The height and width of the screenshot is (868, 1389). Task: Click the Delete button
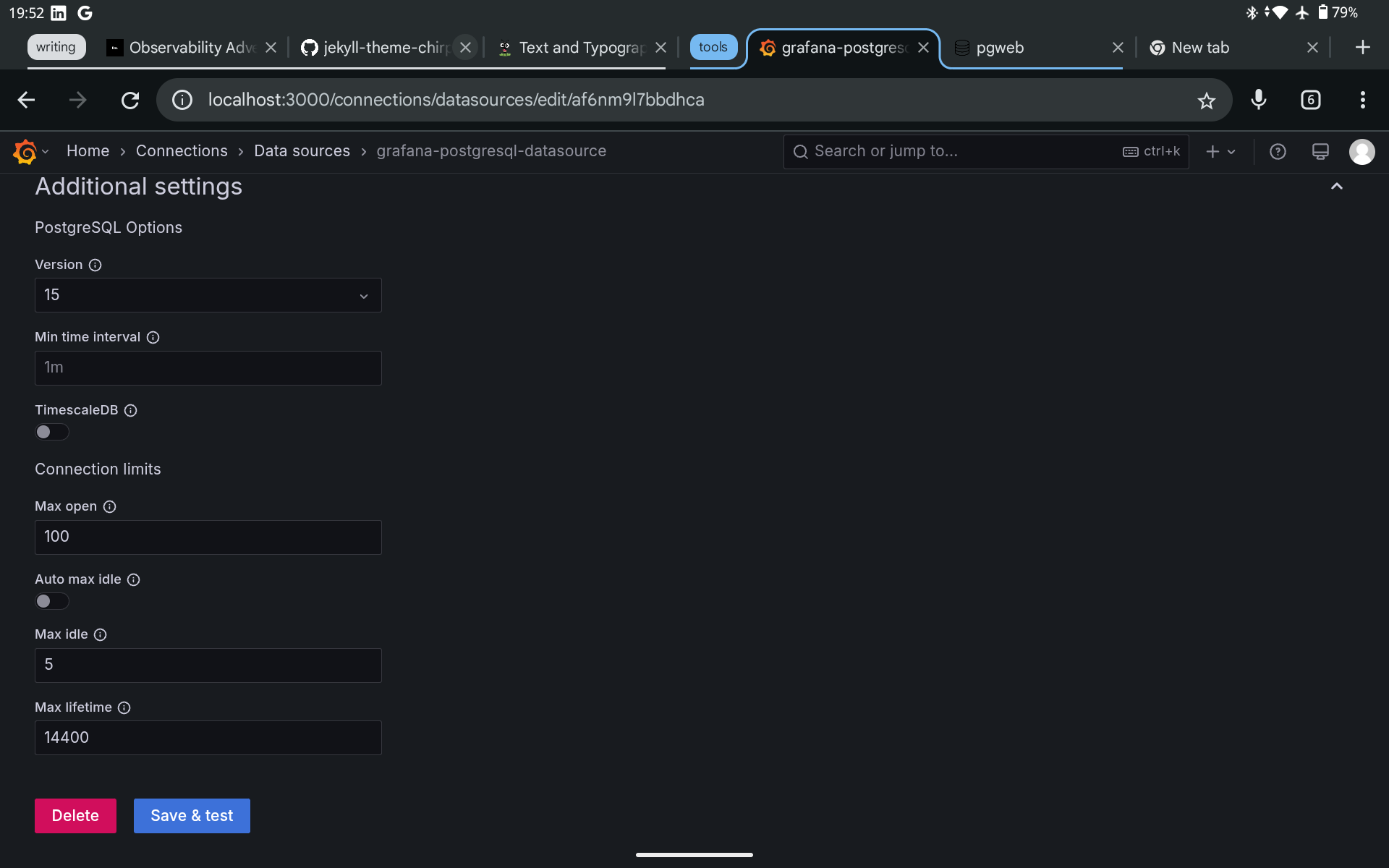pyautogui.click(x=75, y=815)
